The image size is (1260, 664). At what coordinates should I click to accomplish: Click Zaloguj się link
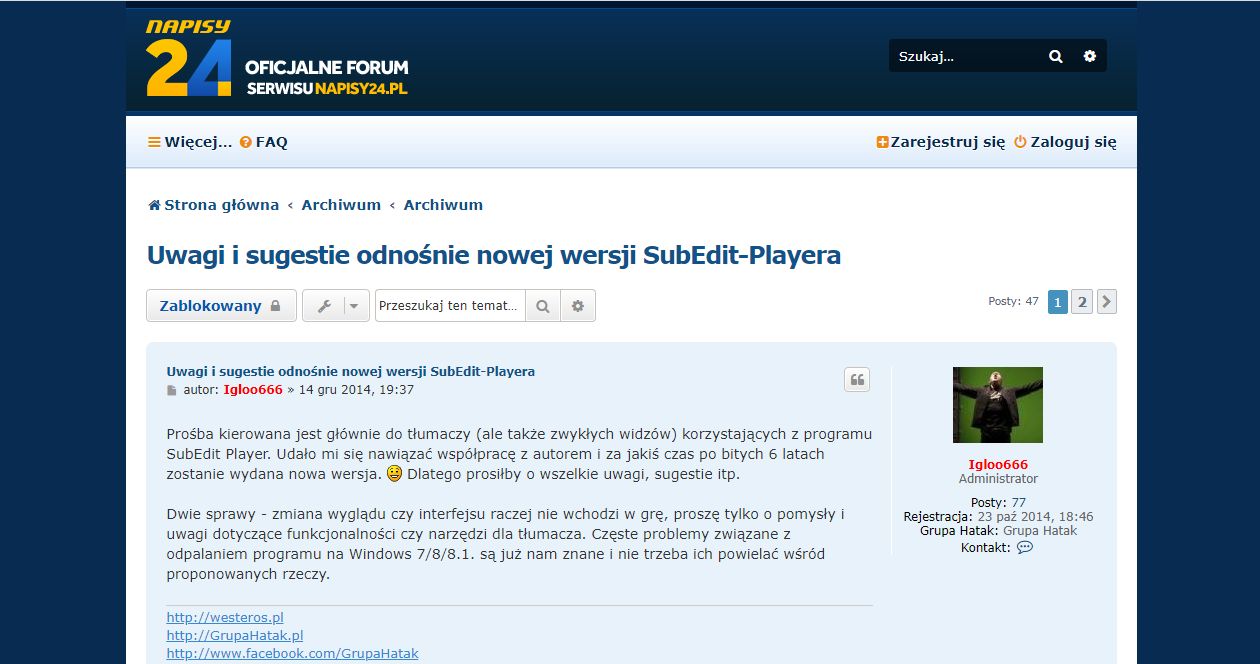pos(1065,142)
